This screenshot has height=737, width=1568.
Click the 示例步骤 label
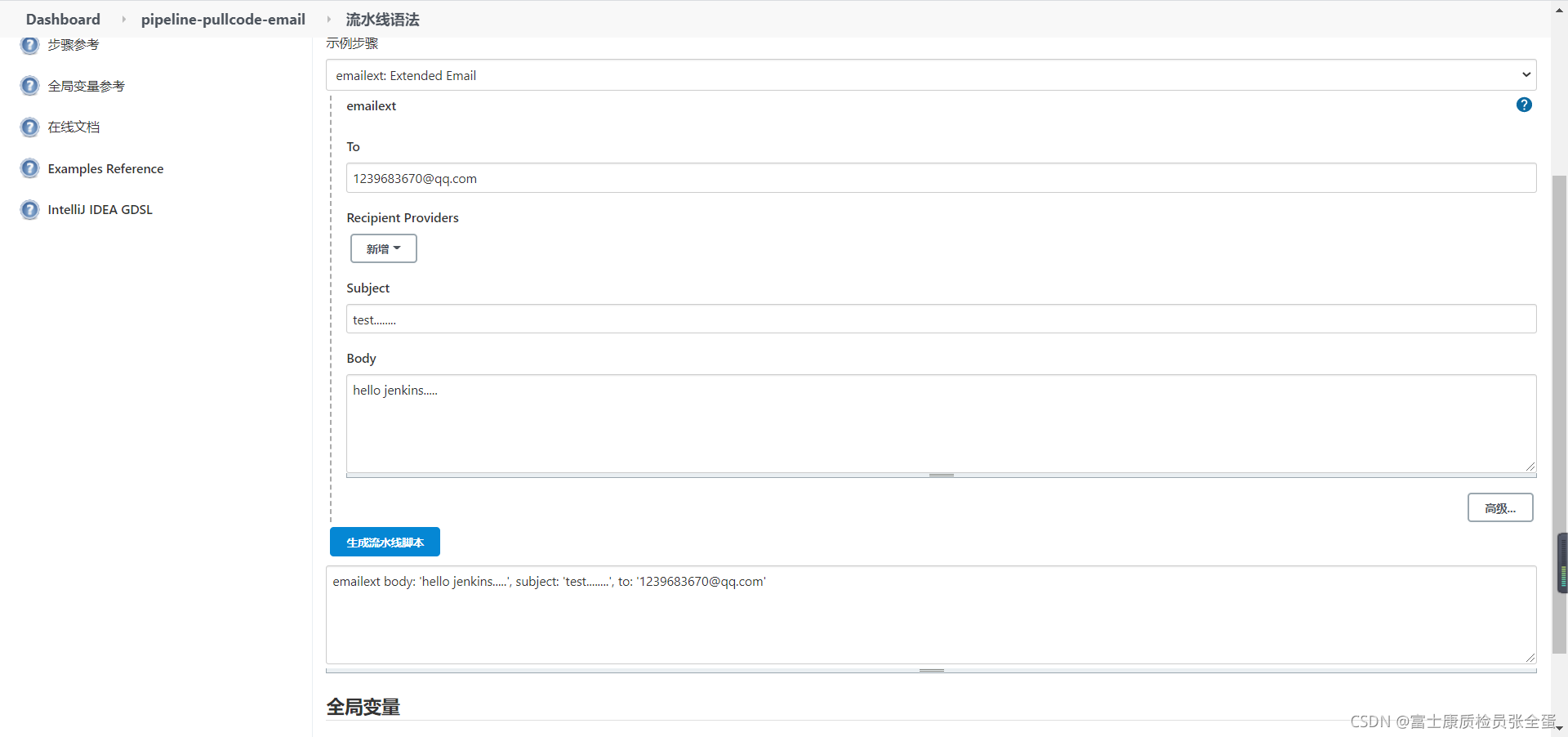click(x=352, y=43)
